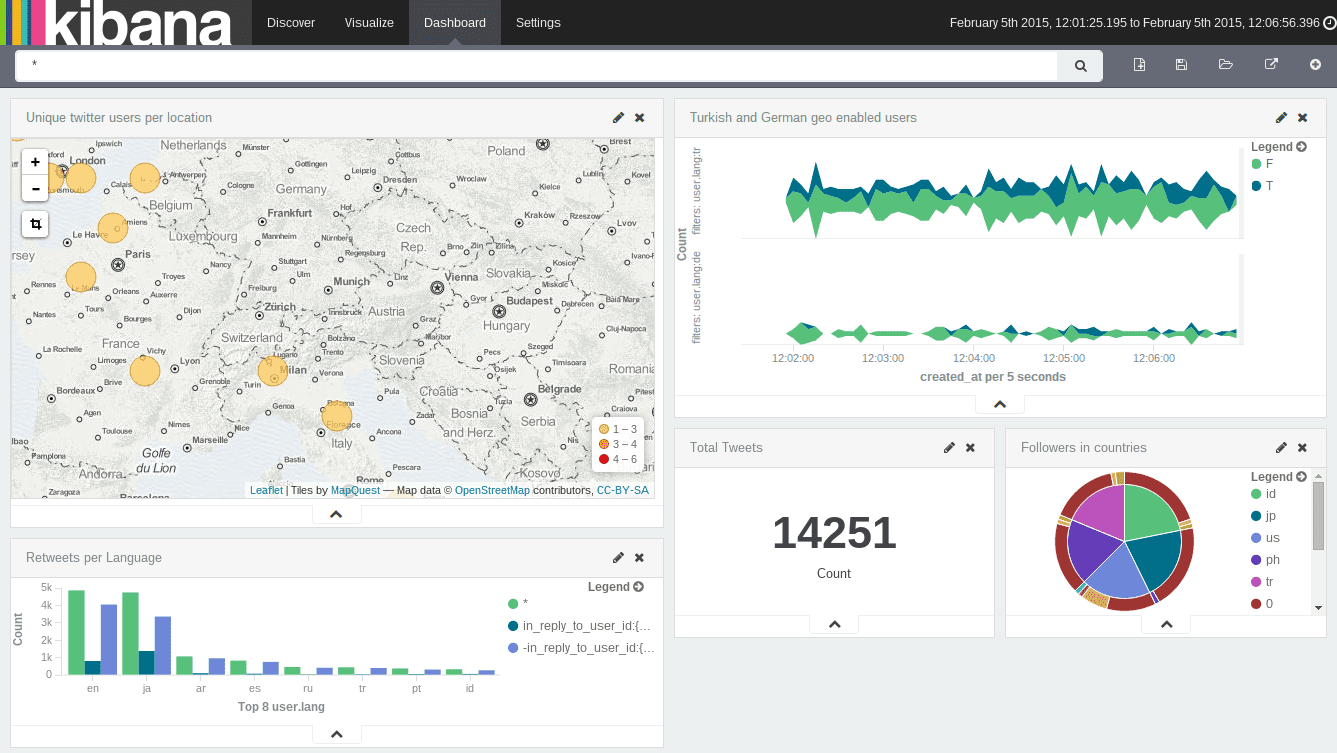Open the load dashboard folder icon
1337x753 pixels.
point(1226,64)
